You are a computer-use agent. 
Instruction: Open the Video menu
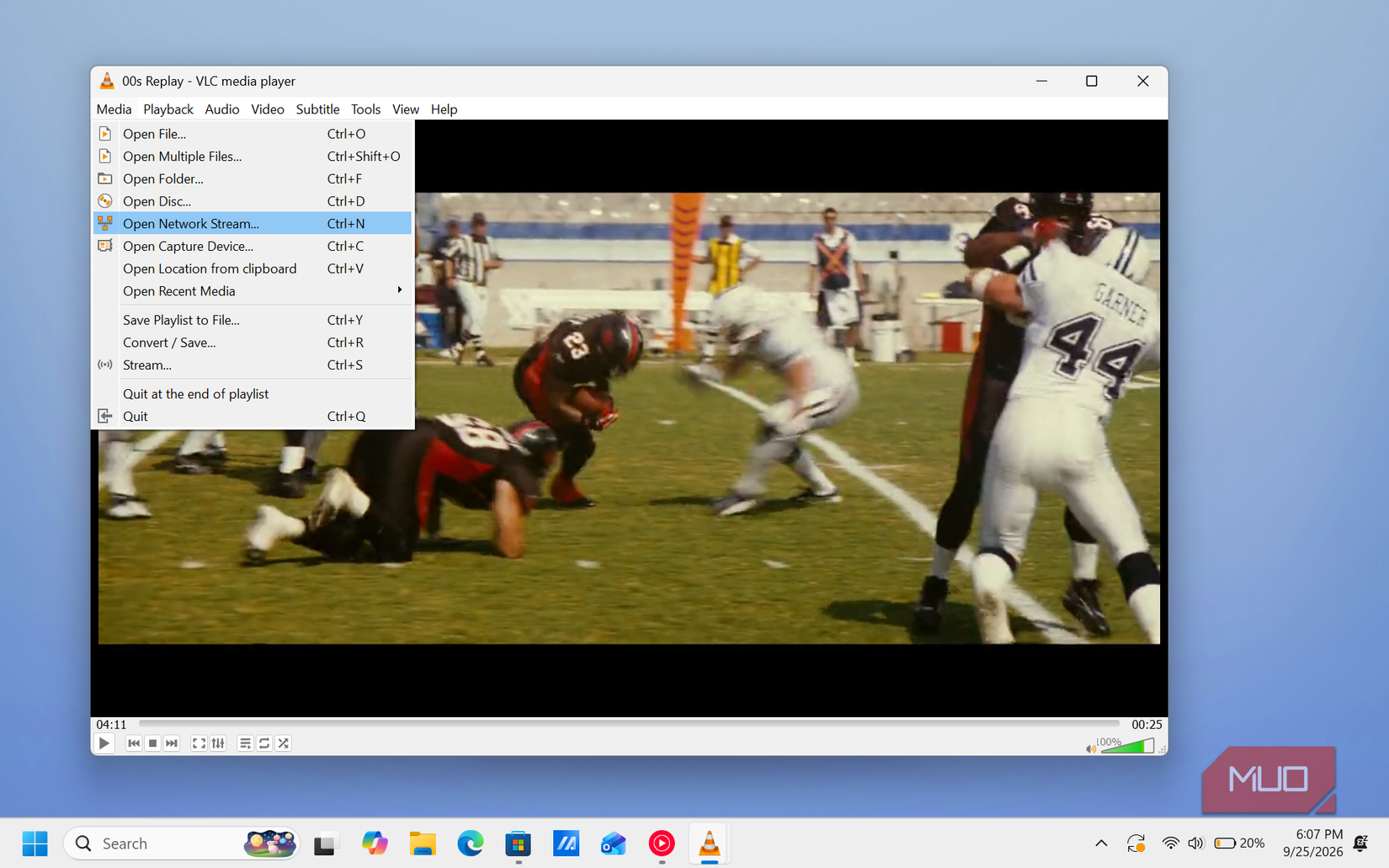click(267, 109)
